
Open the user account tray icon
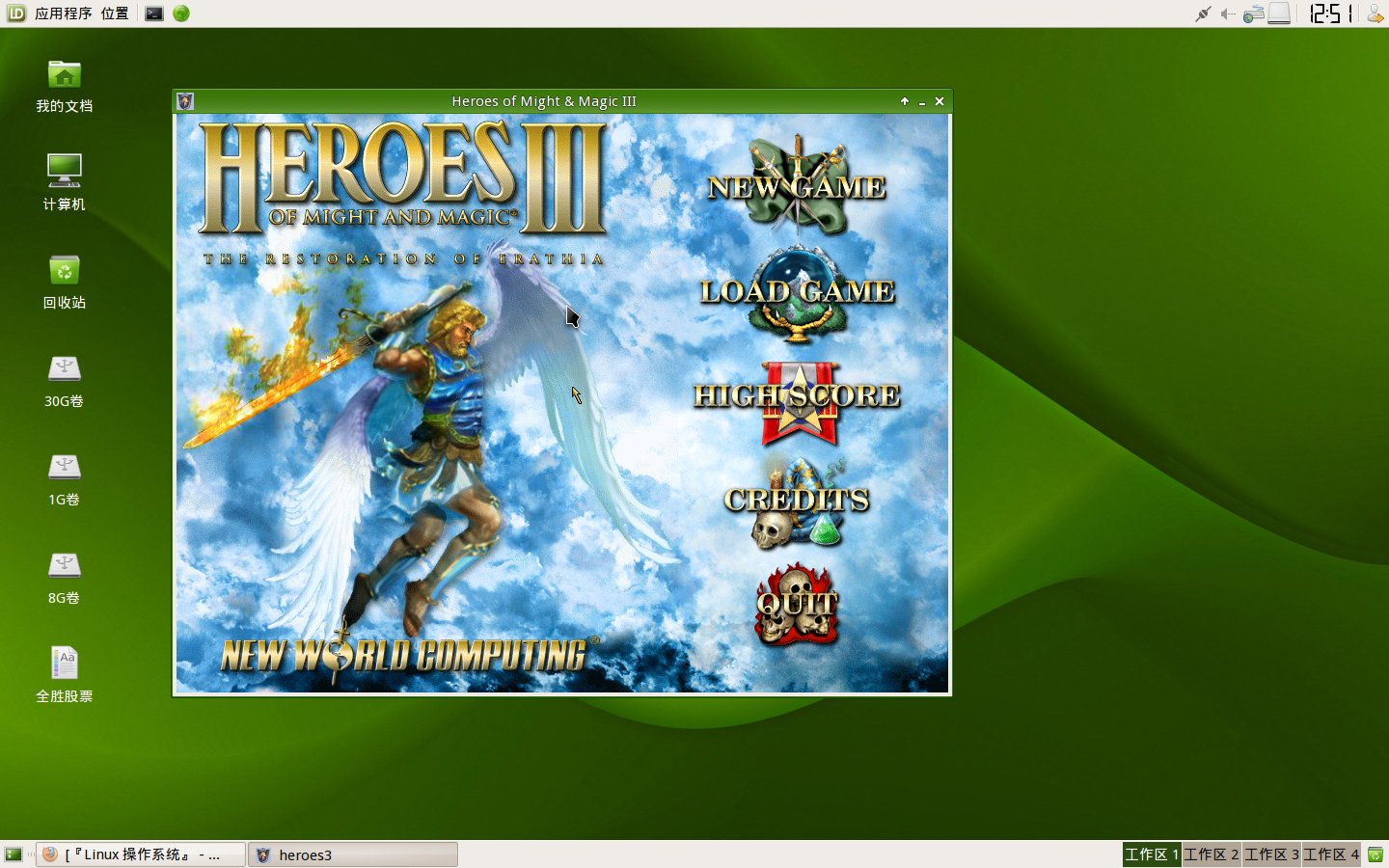(x=1375, y=14)
